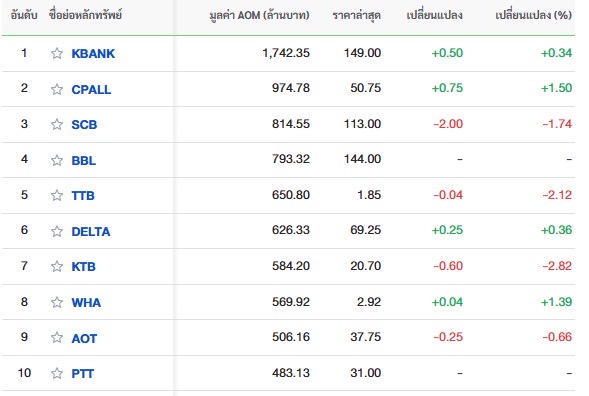
Task: Toggle the favorite star next to WHA
Action: click(x=57, y=302)
